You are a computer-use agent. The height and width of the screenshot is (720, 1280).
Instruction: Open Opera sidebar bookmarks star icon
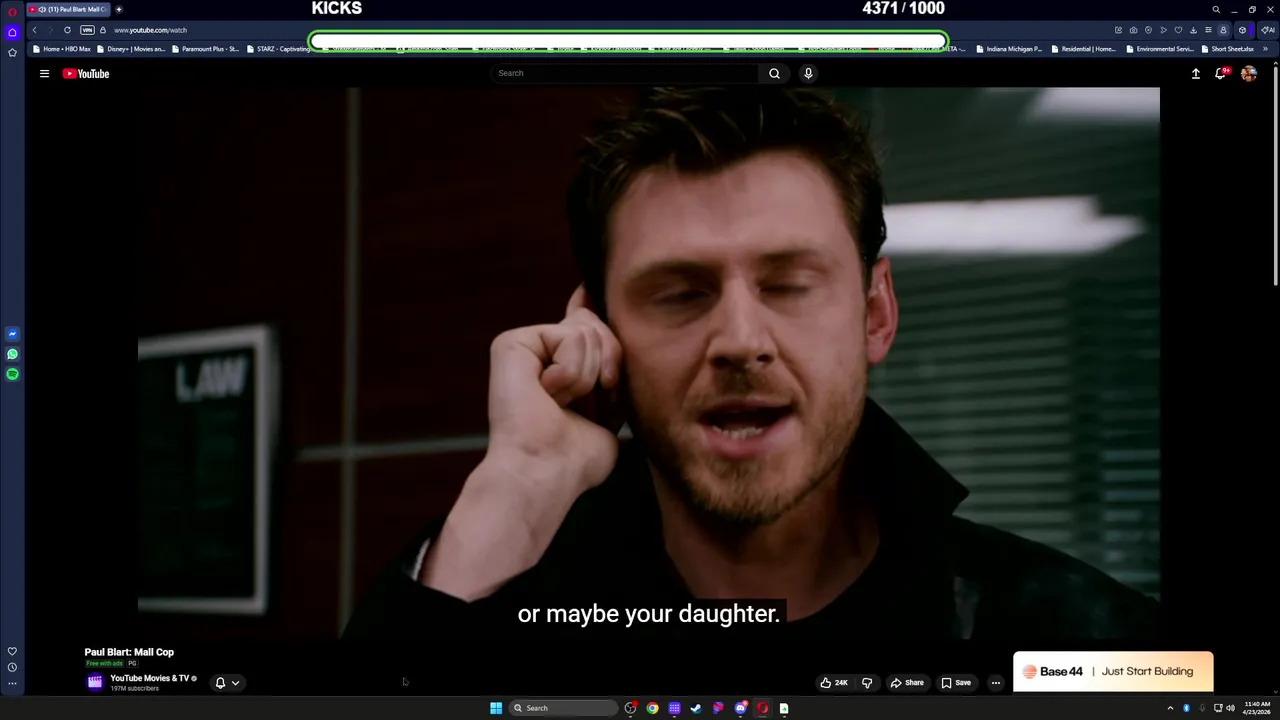12,53
